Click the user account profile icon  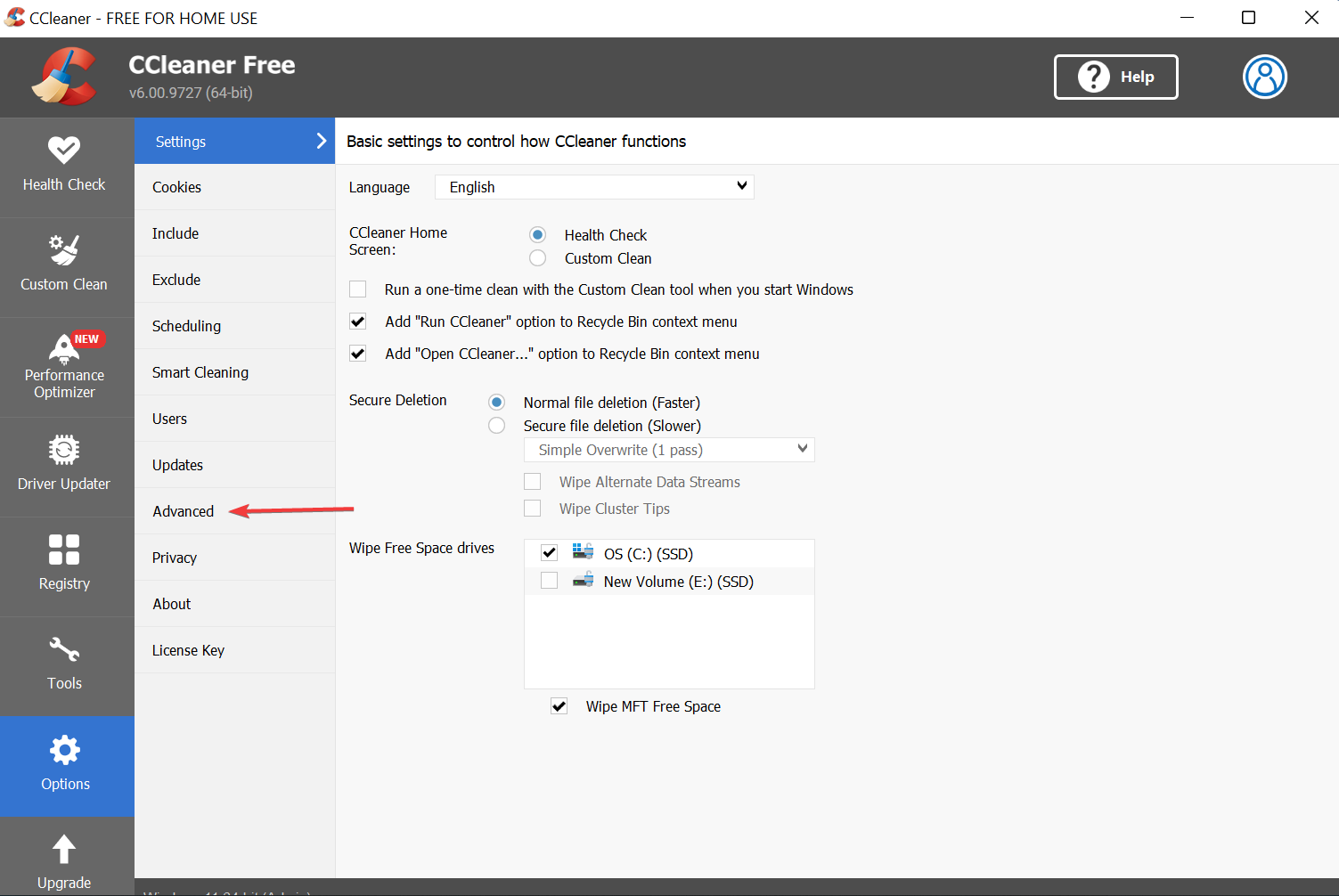tap(1264, 77)
